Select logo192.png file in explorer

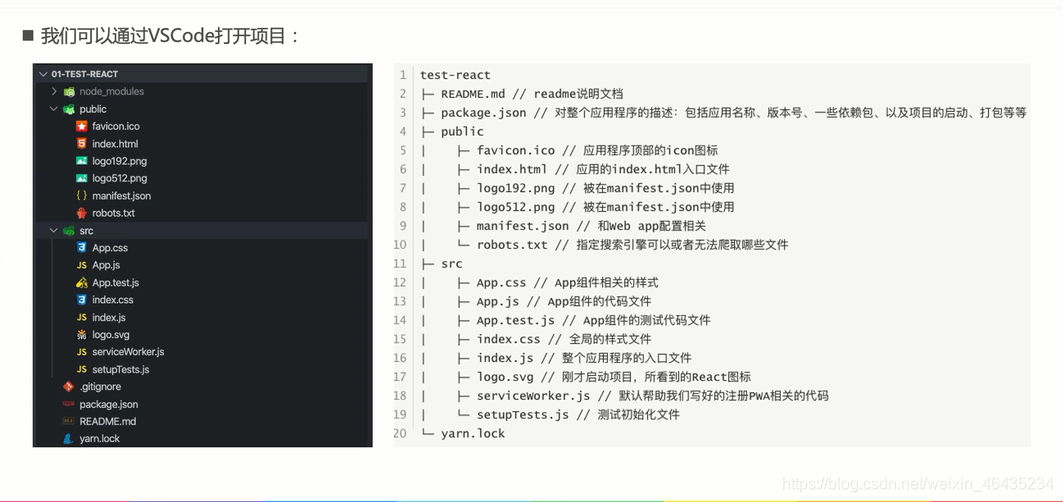119,161
